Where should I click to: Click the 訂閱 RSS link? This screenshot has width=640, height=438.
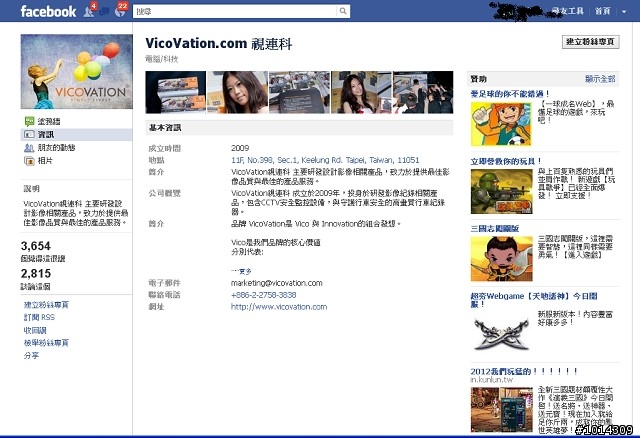pos(39,317)
